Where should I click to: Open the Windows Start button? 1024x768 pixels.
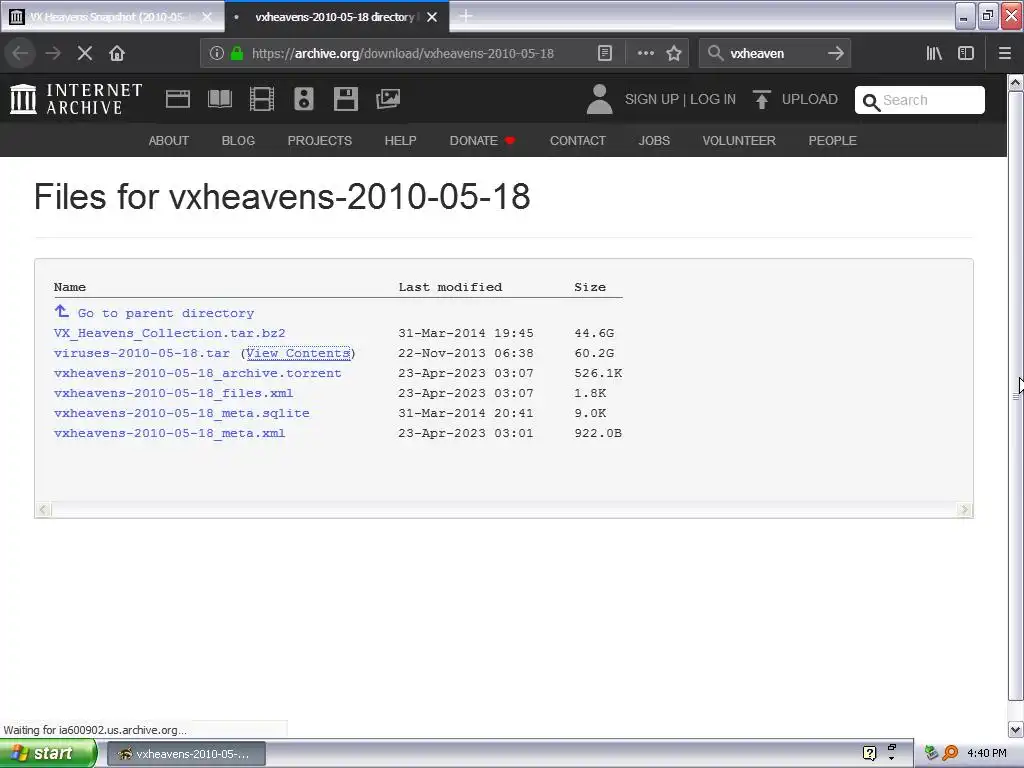[x=48, y=754]
